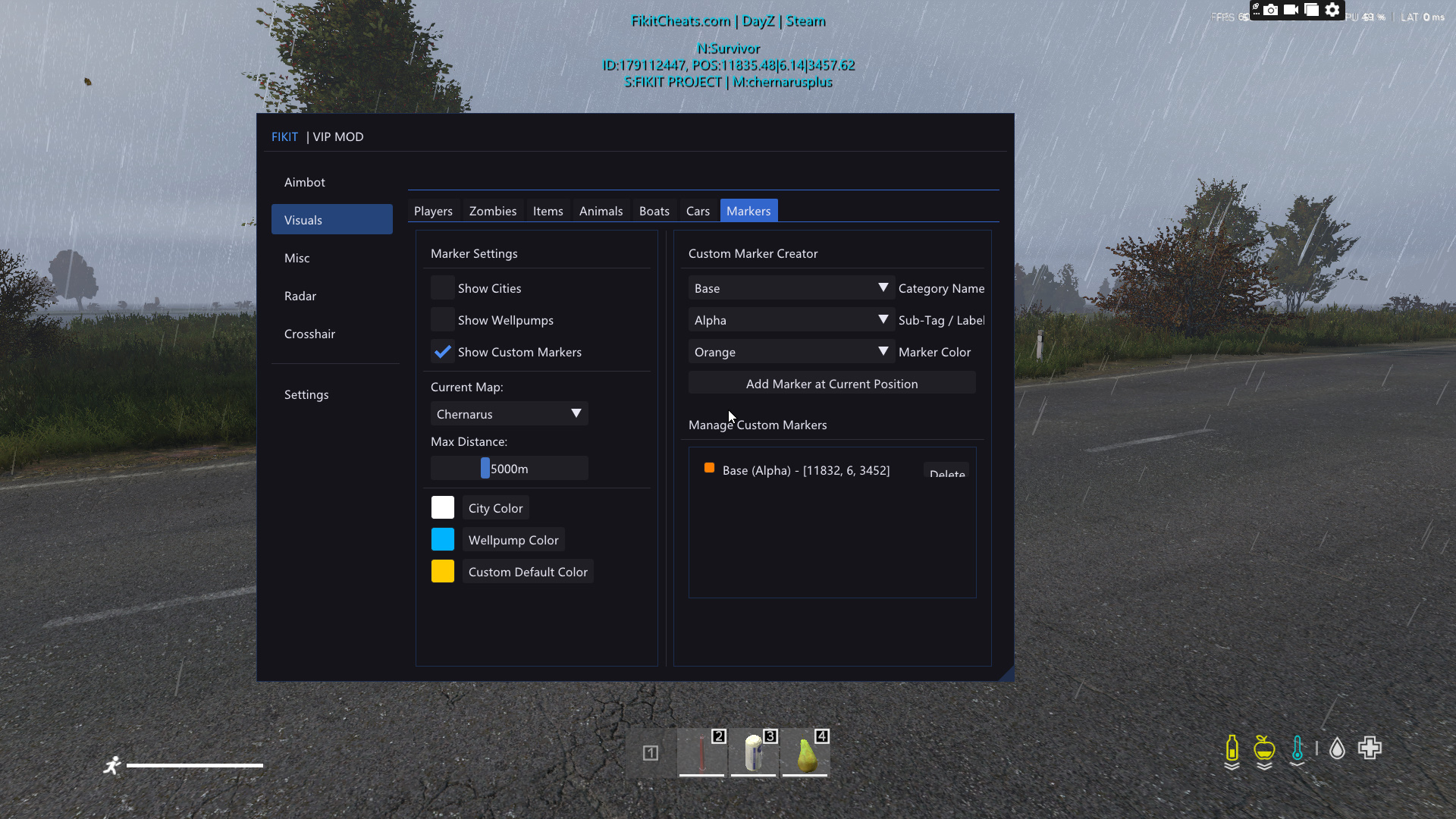Click the Marker Settings heading
The image size is (1456, 819).
click(x=474, y=253)
